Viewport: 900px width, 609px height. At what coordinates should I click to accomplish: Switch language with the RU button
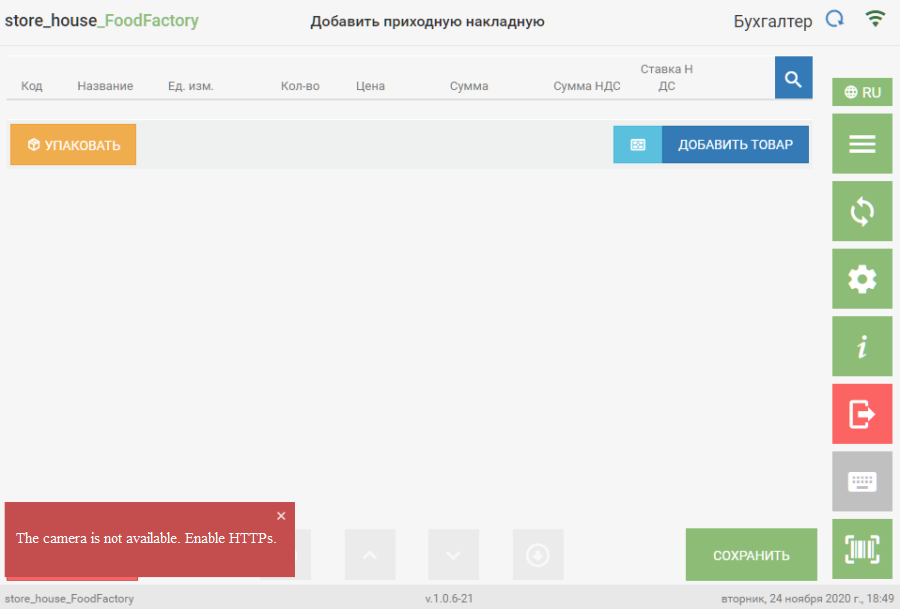tap(861, 92)
